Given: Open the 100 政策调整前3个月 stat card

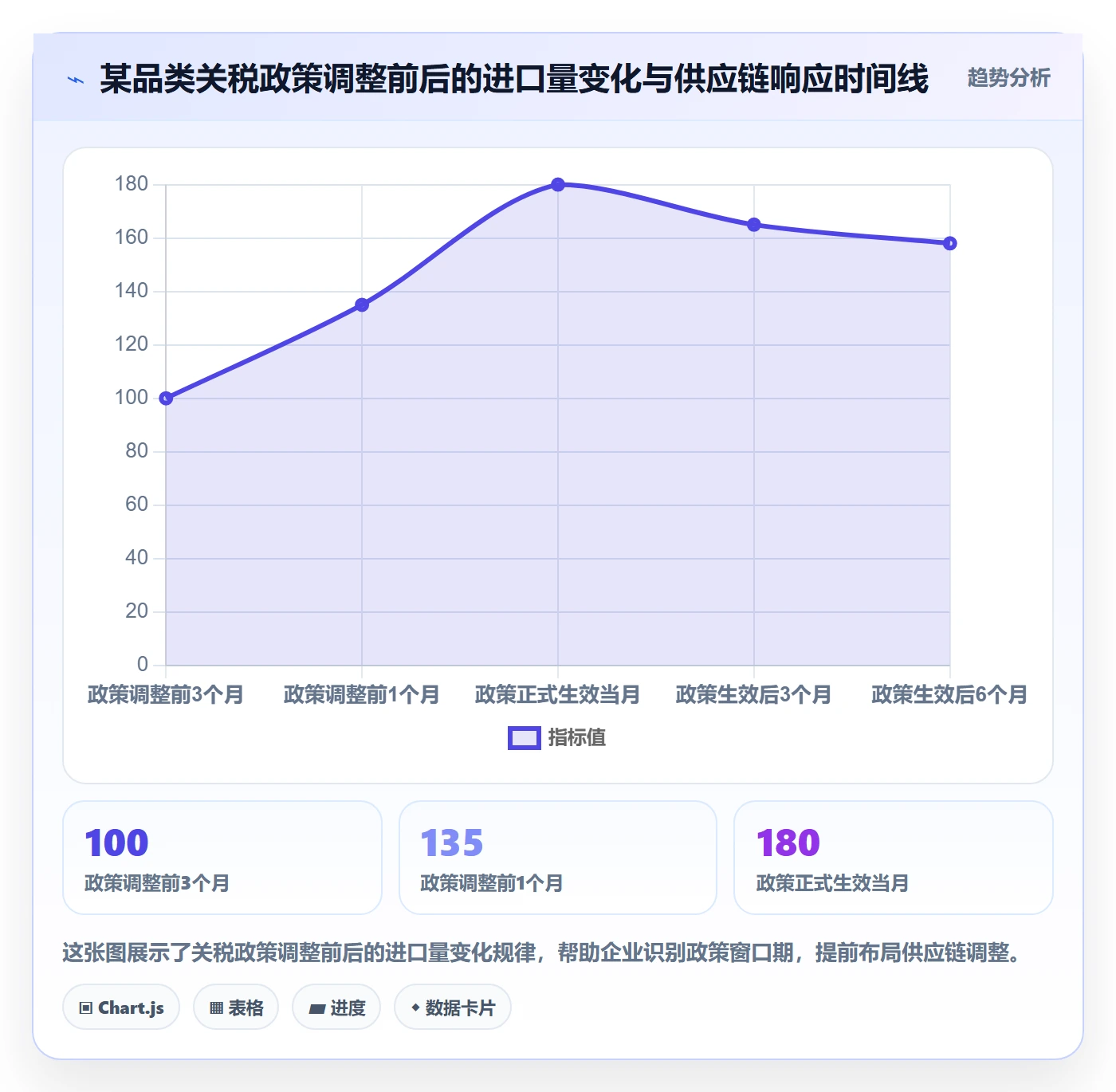Looking at the screenshot, I should [x=222, y=858].
